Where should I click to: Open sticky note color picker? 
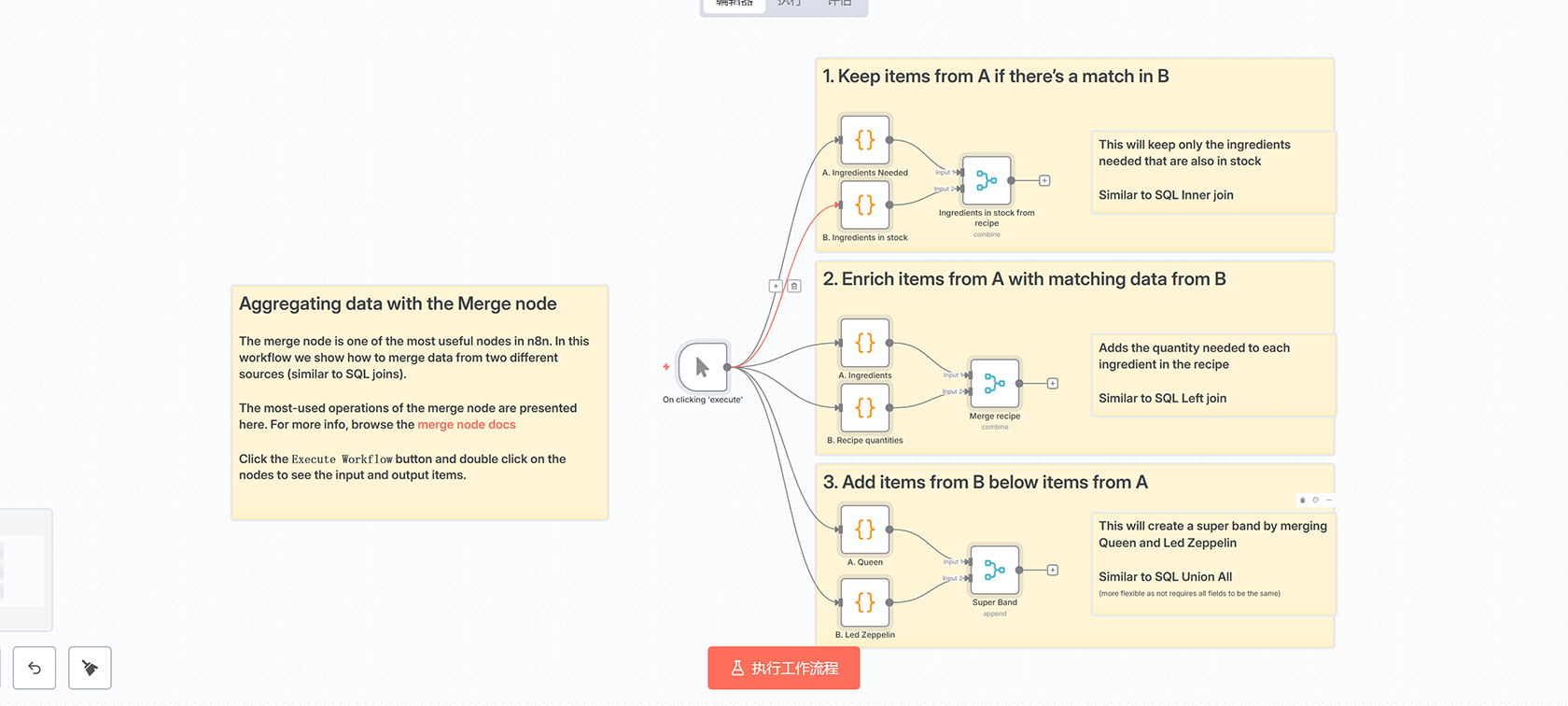point(1316,501)
